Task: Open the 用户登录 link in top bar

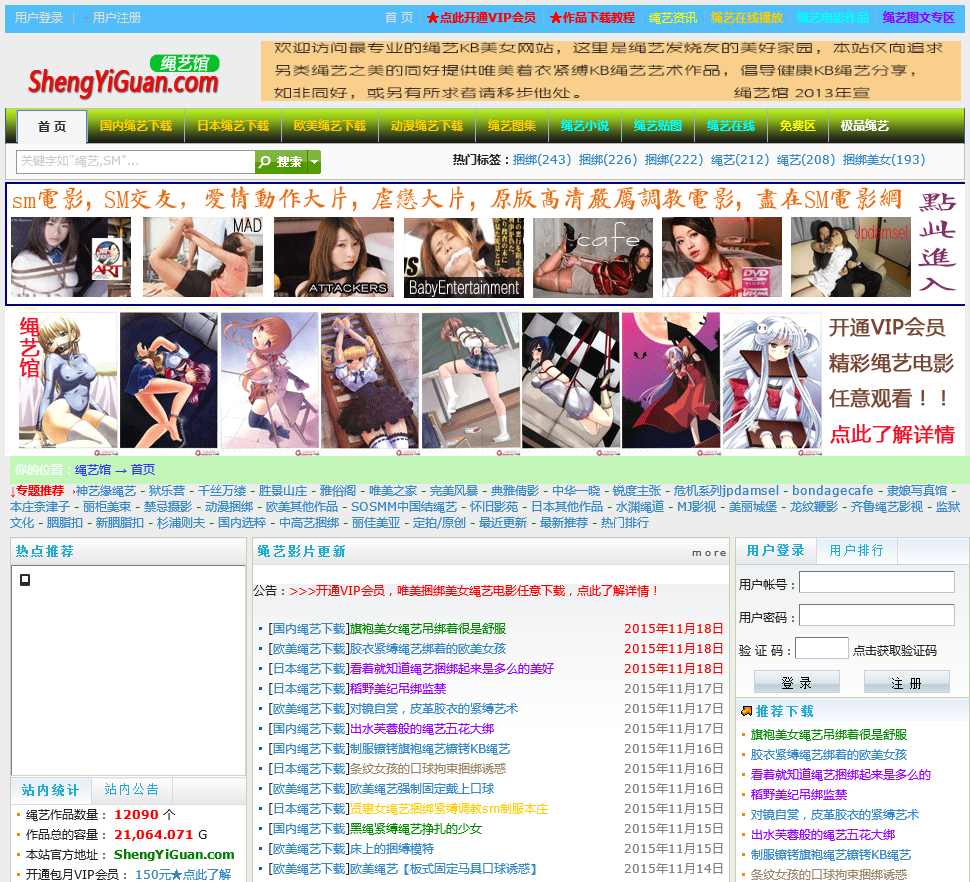Action: (39, 18)
